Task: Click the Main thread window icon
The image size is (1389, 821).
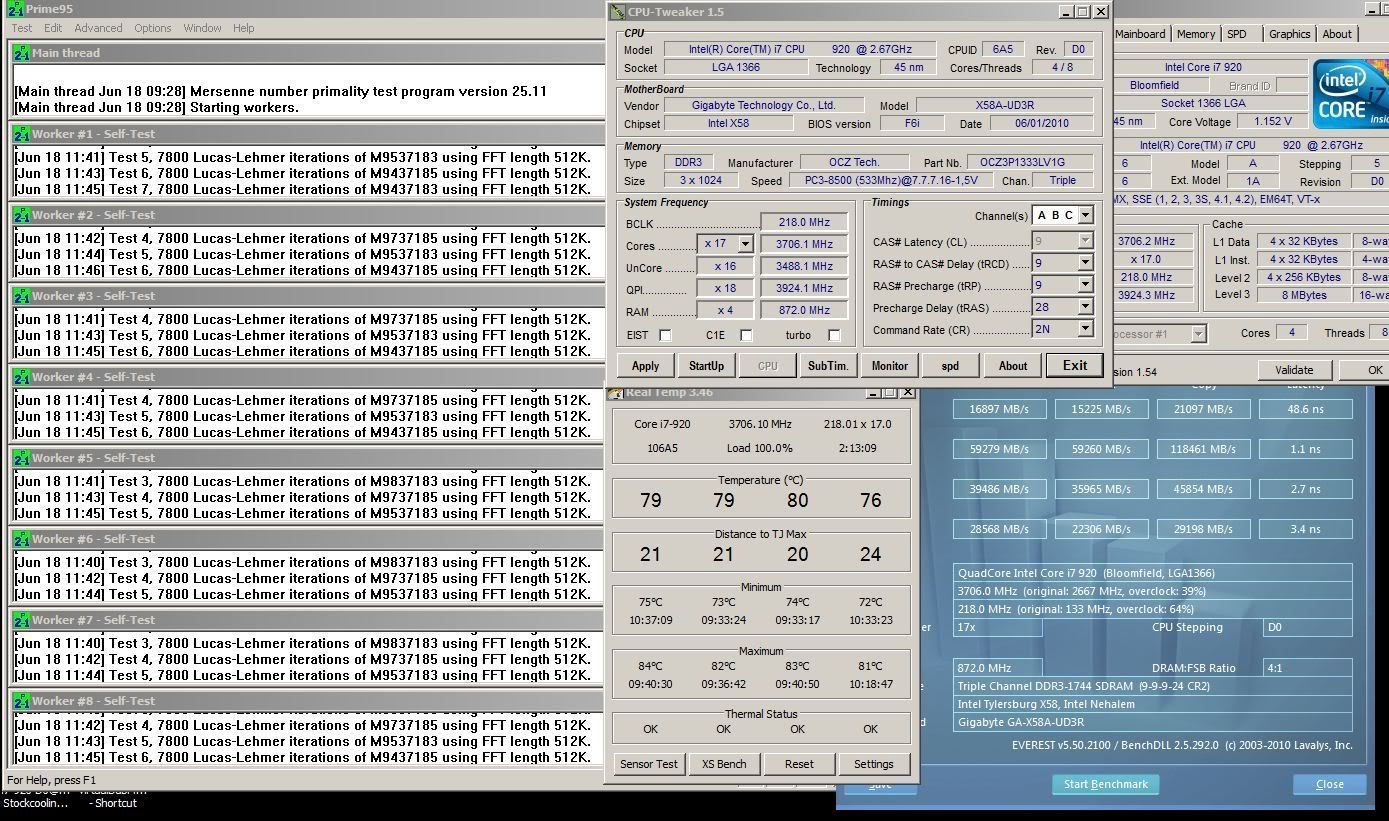Action: point(21,53)
